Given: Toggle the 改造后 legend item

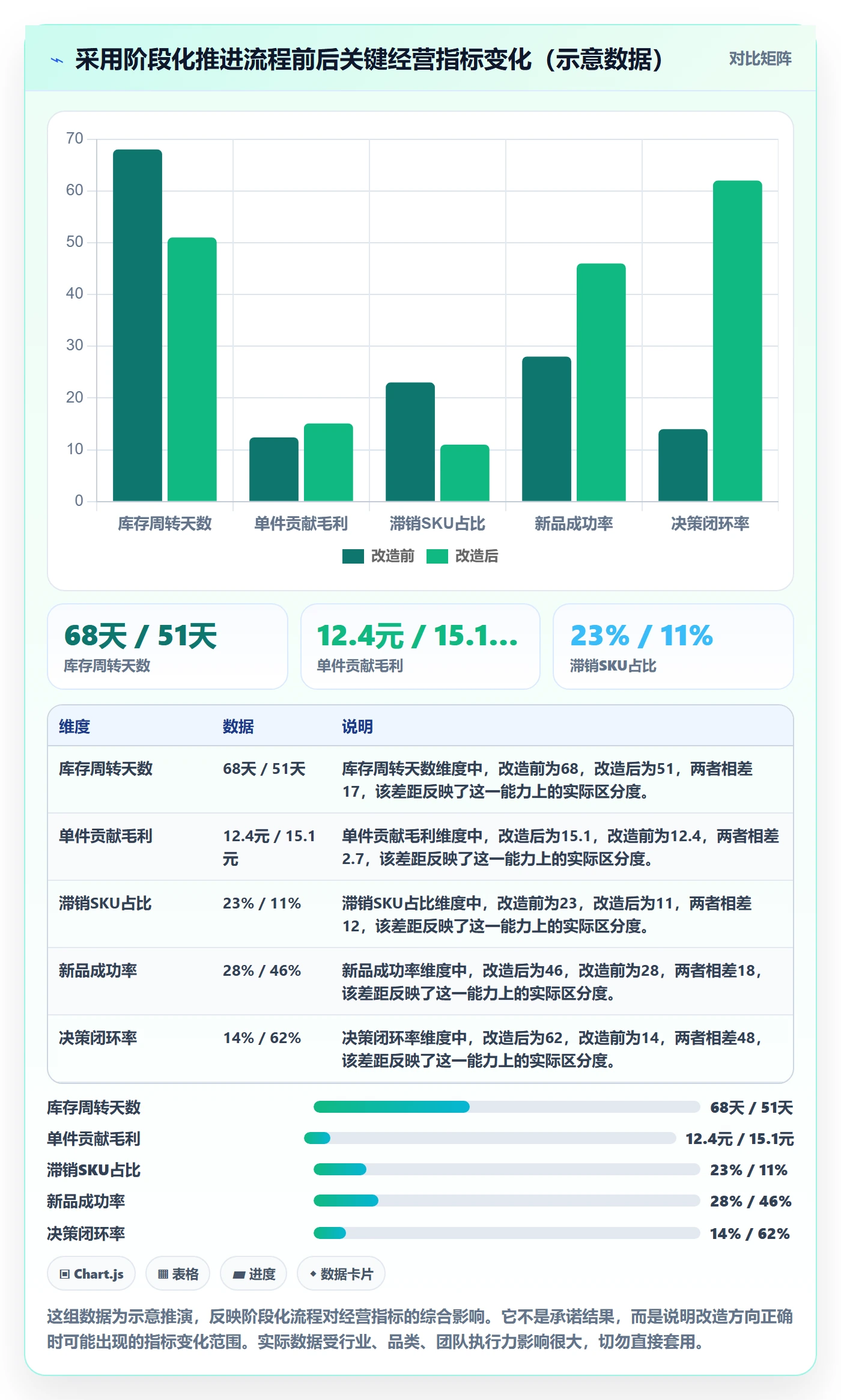Looking at the screenshot, I should point(462,556).
